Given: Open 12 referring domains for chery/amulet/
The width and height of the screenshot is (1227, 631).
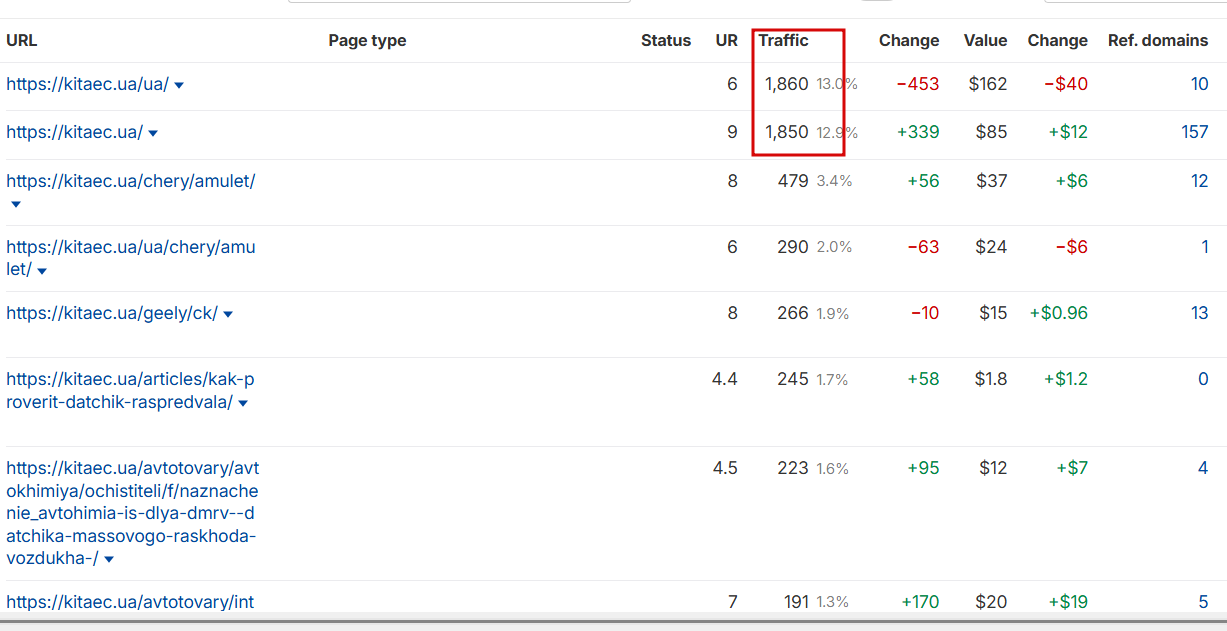Looking at the screenshot, I should click(1199, 181).
